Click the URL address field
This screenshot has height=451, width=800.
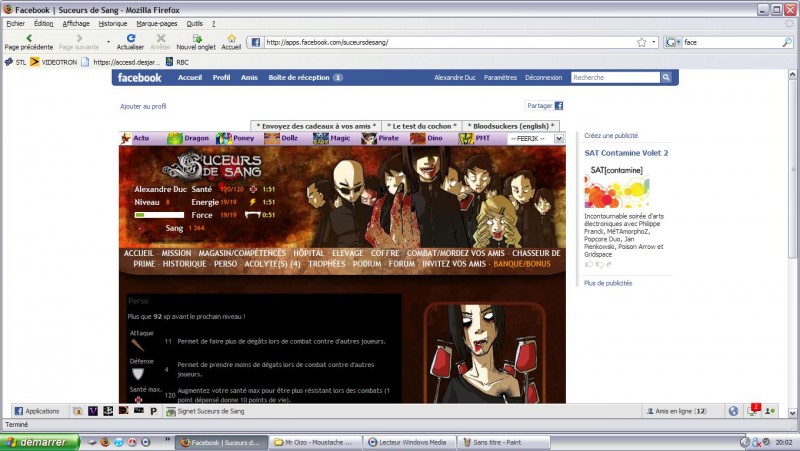pos(449,42)
